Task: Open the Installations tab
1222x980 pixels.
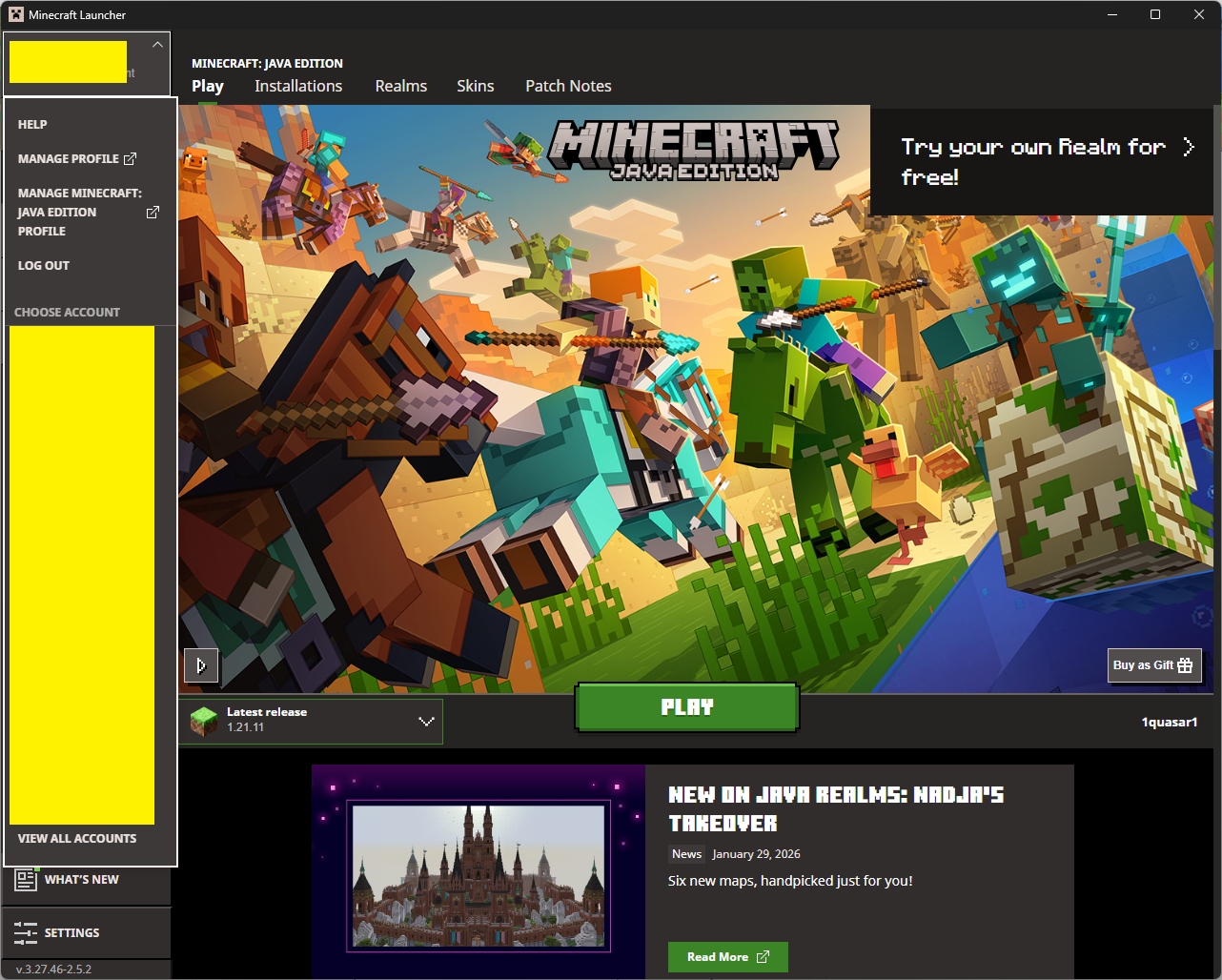Action: pos(298,86)
